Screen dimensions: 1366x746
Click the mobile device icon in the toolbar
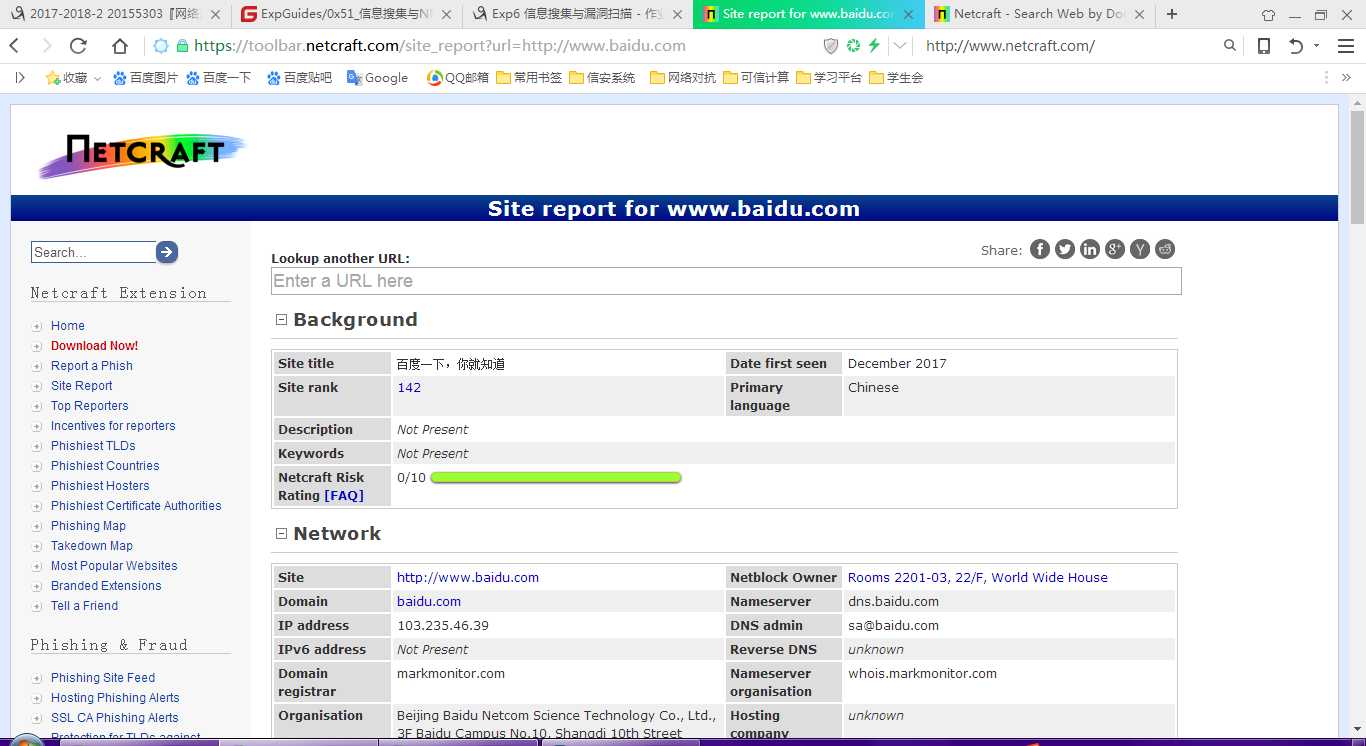(1264, 46)
